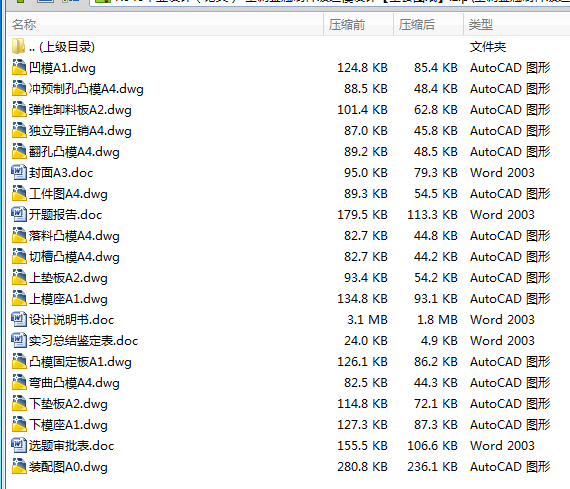Click the 上垫板A2.dwg file icon

(19, 278)
